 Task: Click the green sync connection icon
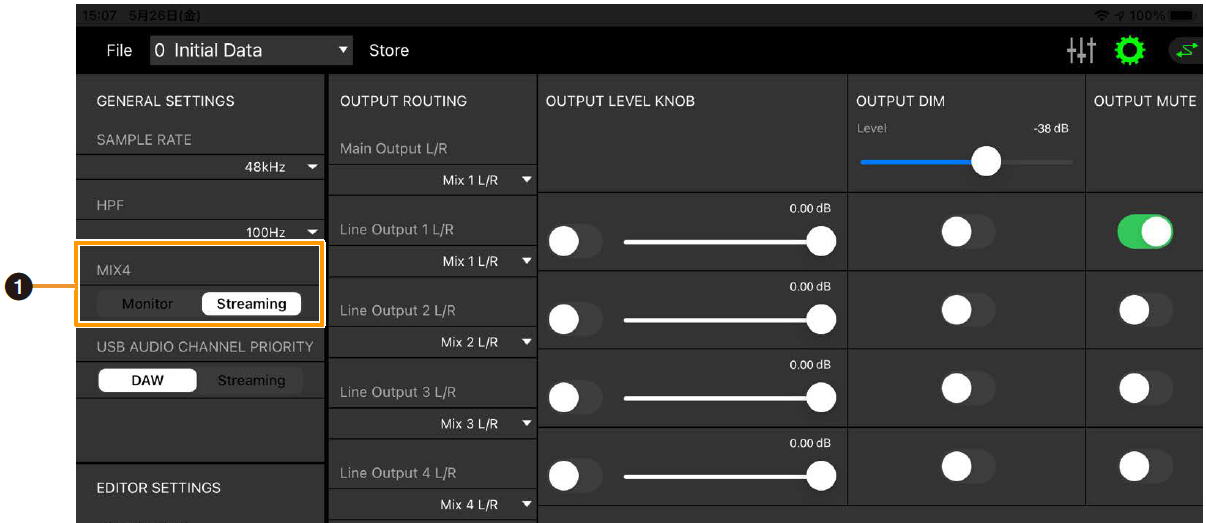tap(1185, 51)
